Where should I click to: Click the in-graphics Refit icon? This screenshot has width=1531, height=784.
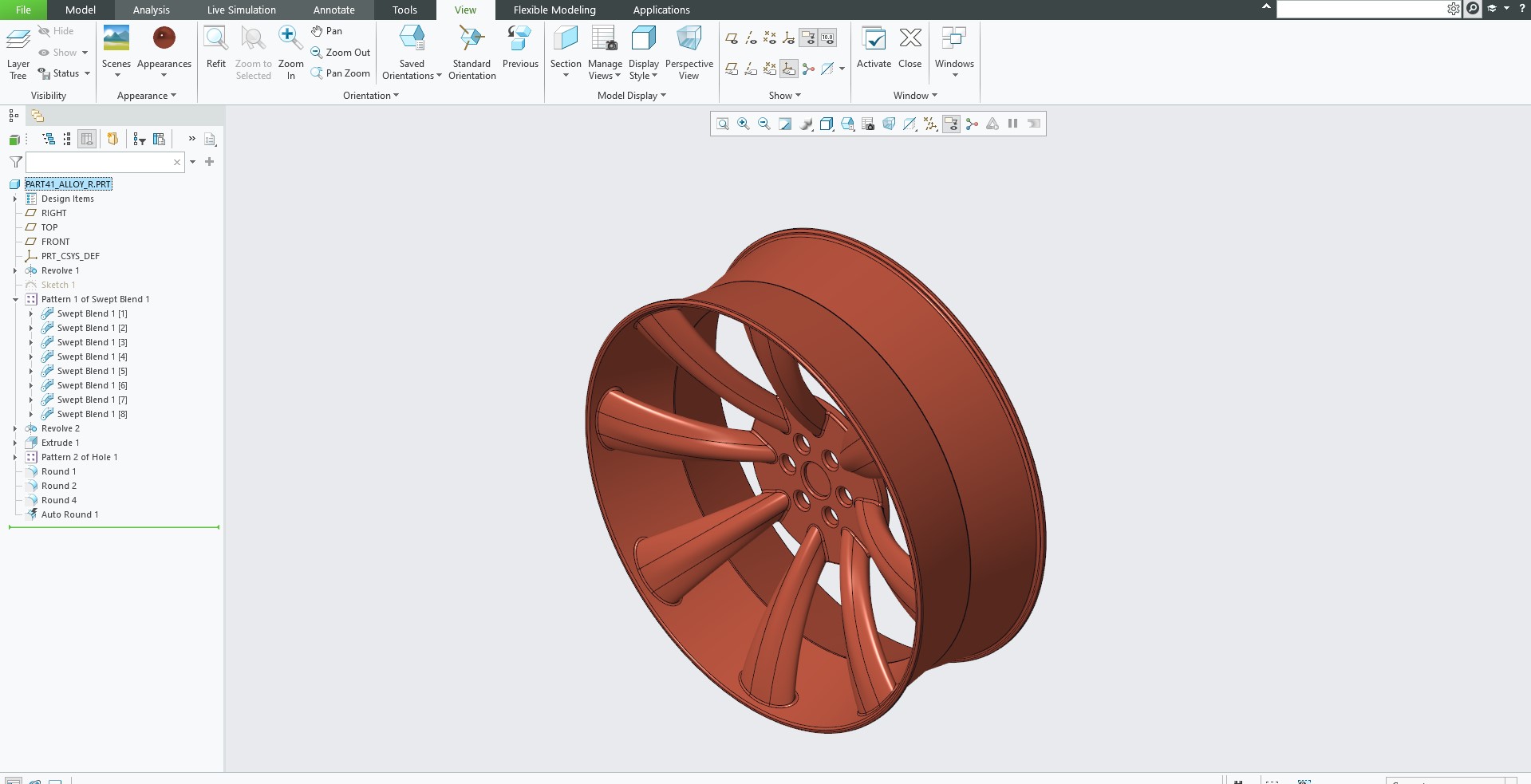click(723, 124)
